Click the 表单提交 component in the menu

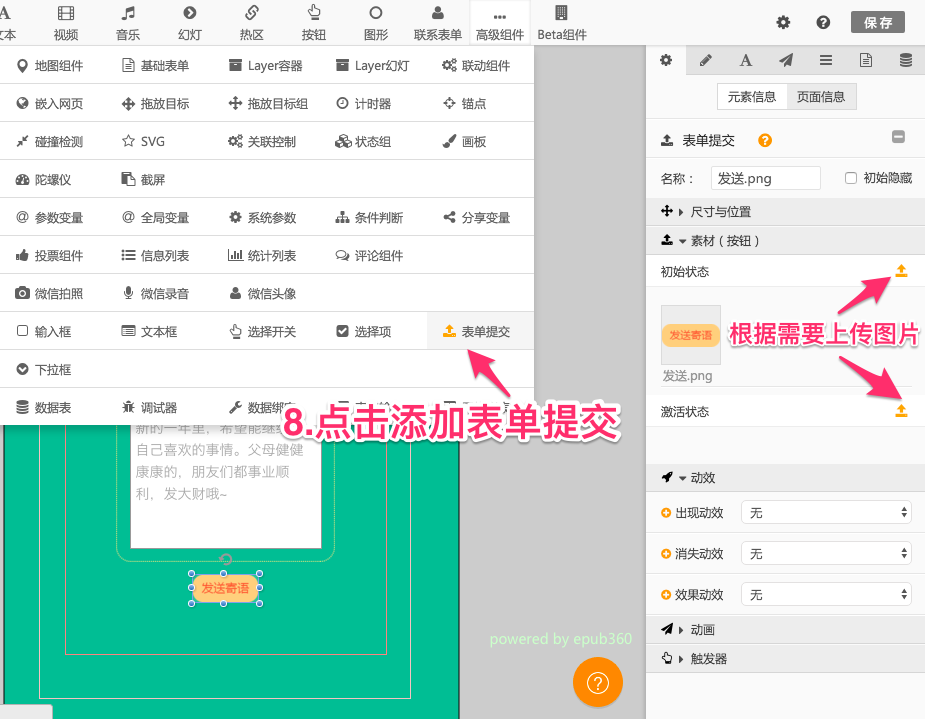click(x=476, y=331)
